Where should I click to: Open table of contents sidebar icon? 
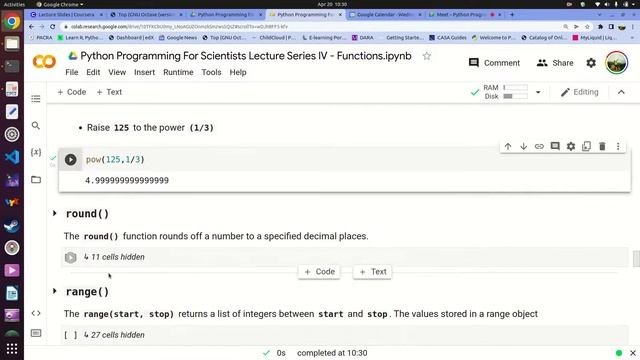point(36,99)
